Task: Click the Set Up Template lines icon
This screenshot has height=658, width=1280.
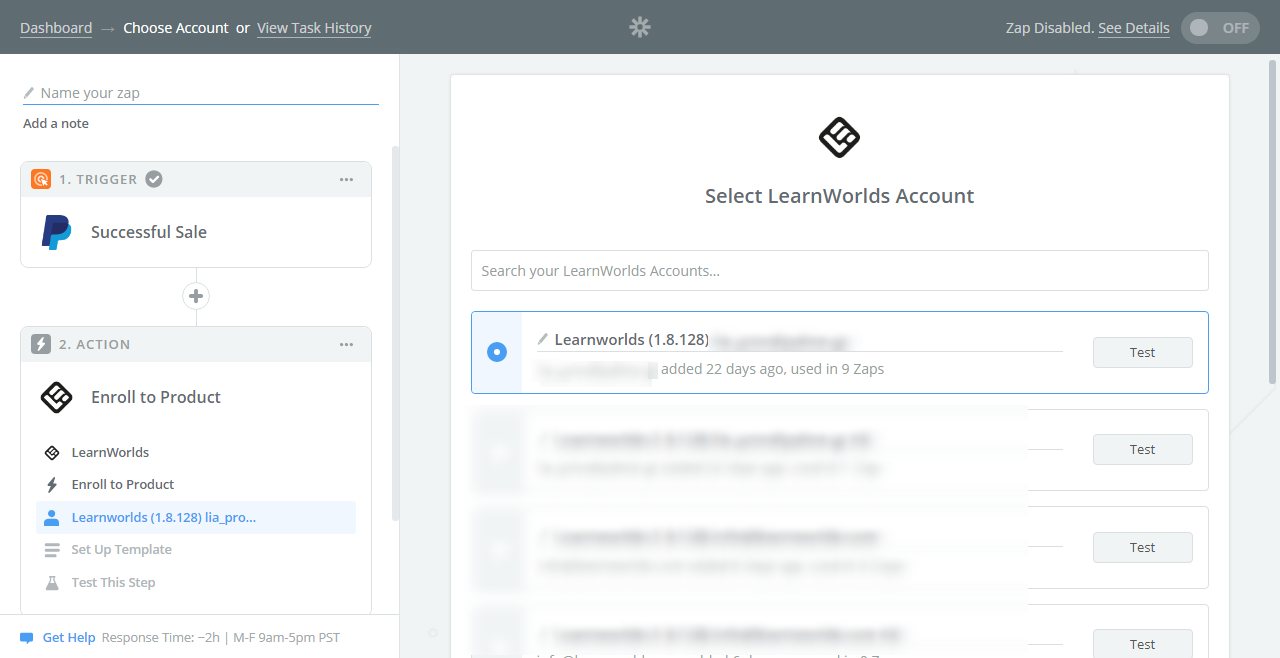Action: 52,550
